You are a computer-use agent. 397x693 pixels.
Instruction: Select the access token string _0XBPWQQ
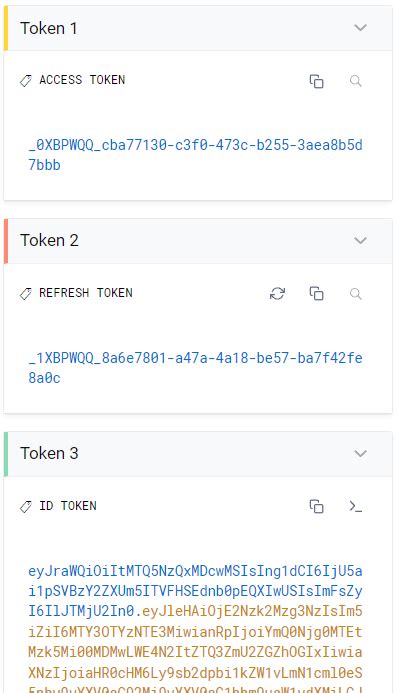click(195, 155)
